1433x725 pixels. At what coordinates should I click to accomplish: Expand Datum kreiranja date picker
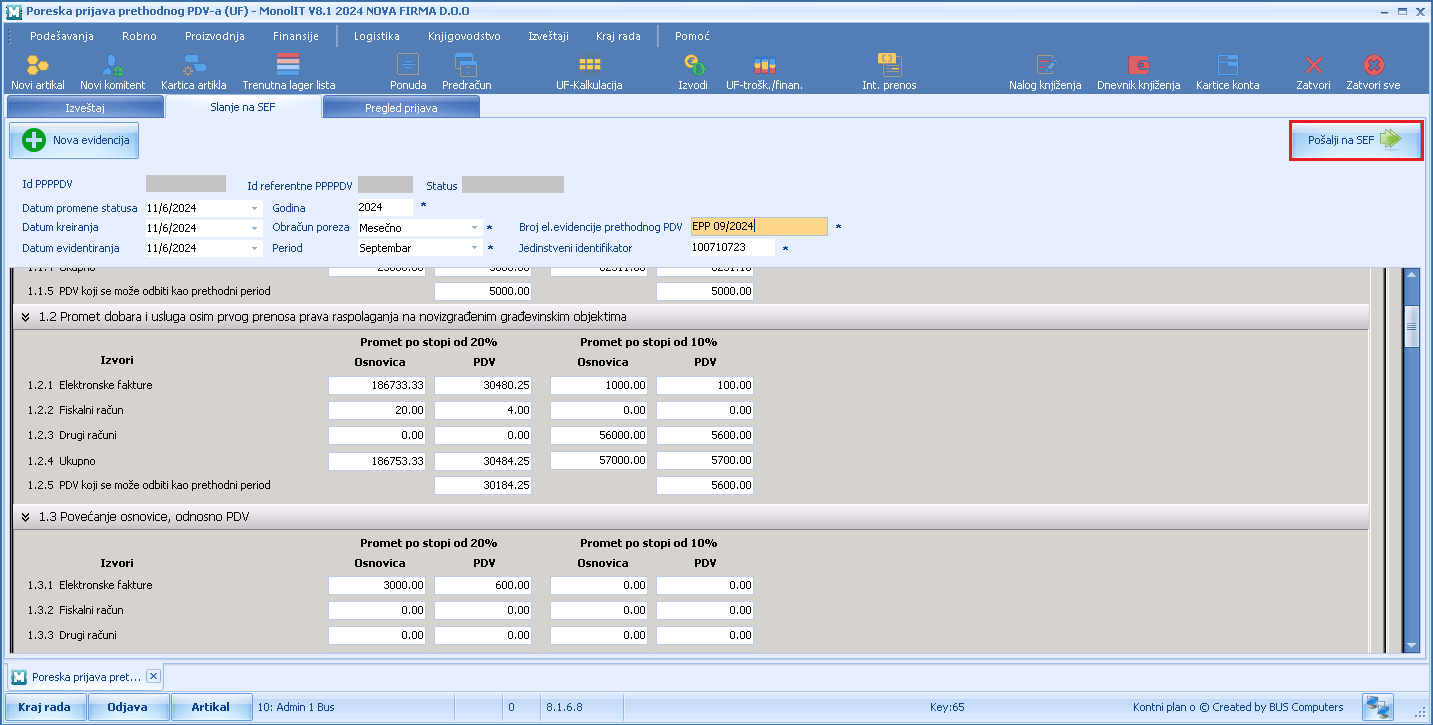[254, 228]
